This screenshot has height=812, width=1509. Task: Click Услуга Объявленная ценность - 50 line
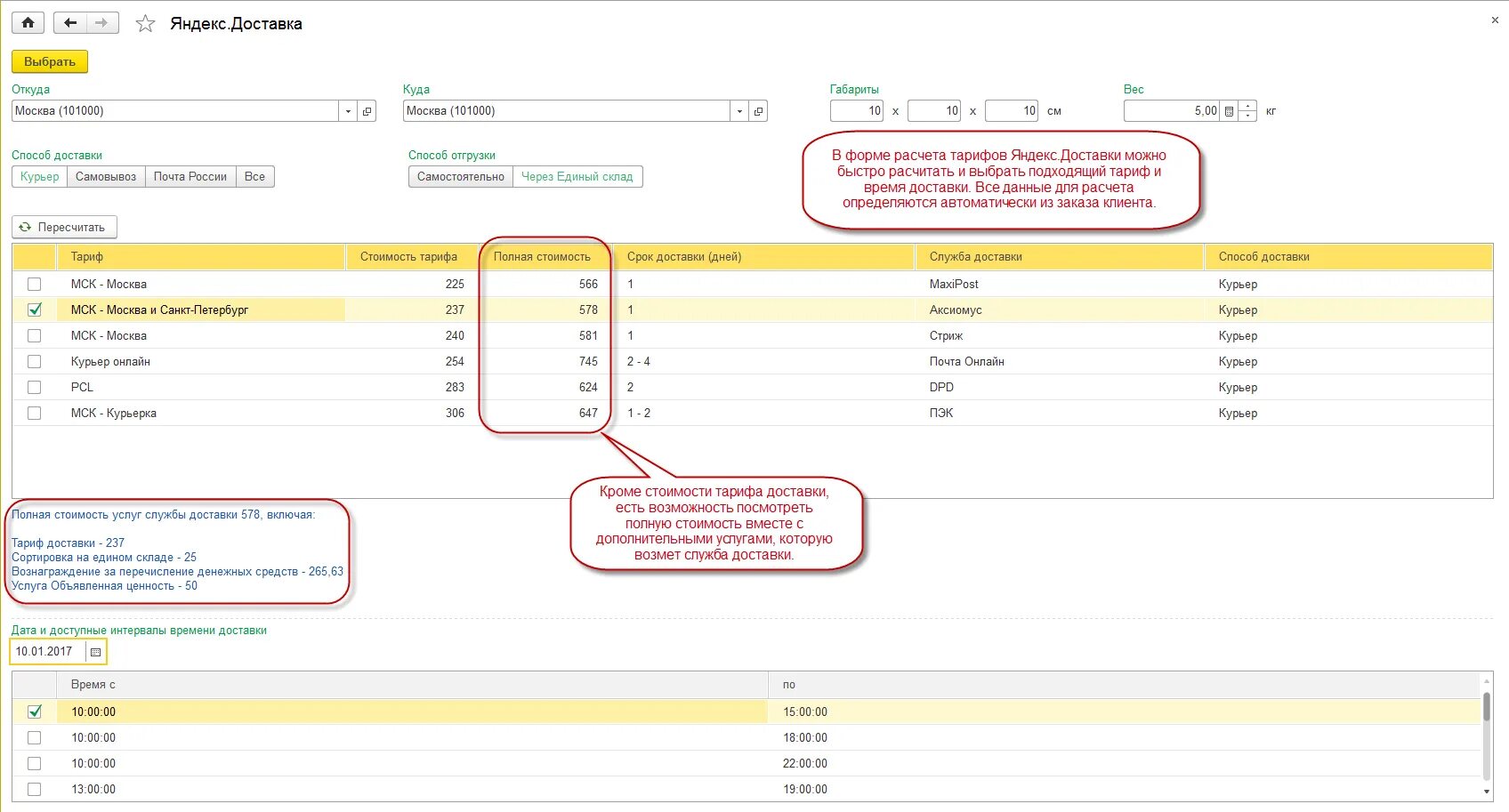click(104, 586)
